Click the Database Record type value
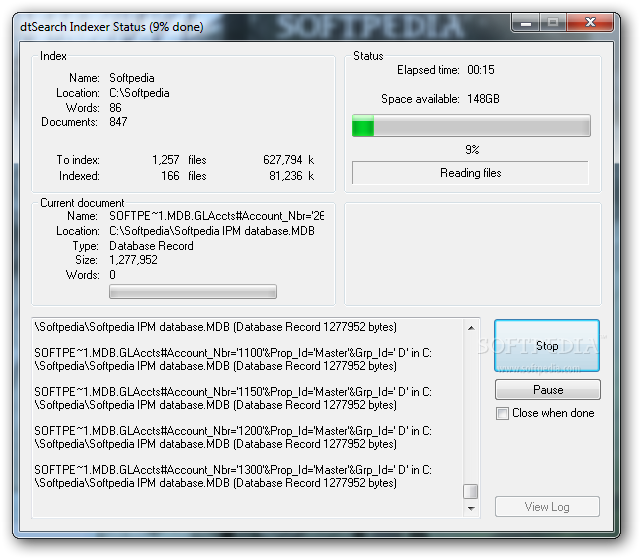641x559 pixels. [151, 246]
